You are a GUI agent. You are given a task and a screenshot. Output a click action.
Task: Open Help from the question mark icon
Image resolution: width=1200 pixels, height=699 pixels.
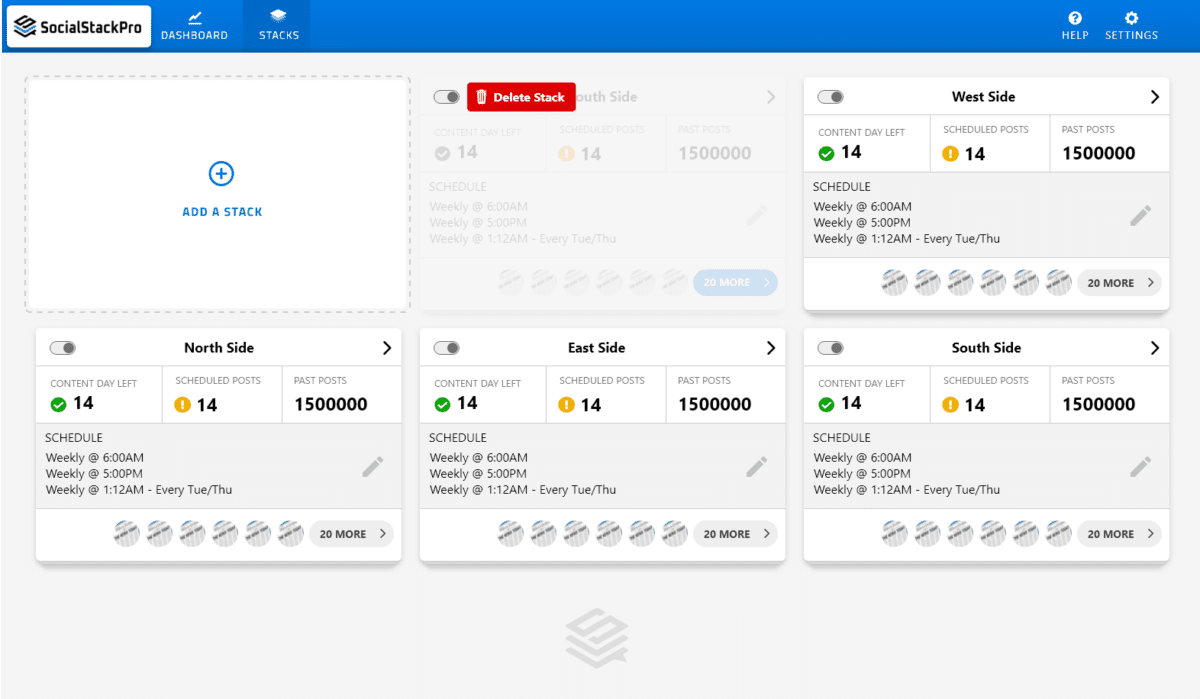click(x=1074, y=19)
